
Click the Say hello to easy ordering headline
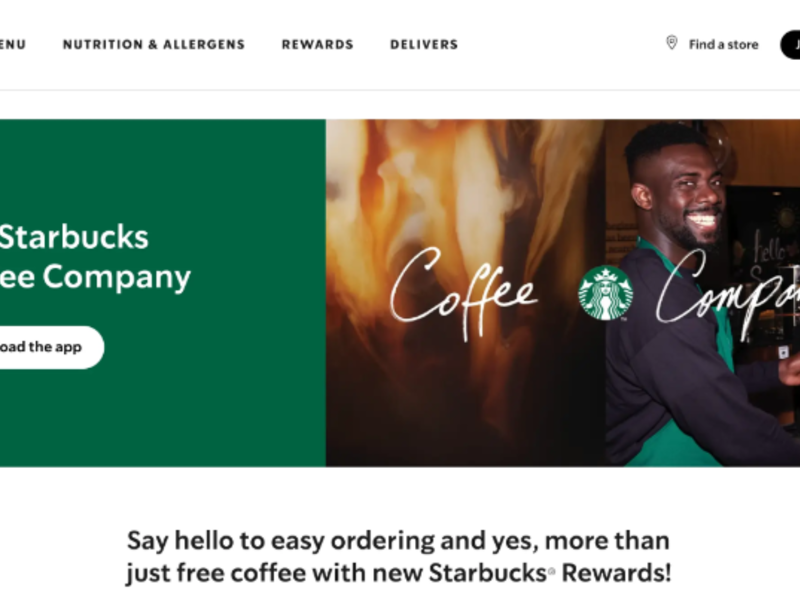point(398,557)
